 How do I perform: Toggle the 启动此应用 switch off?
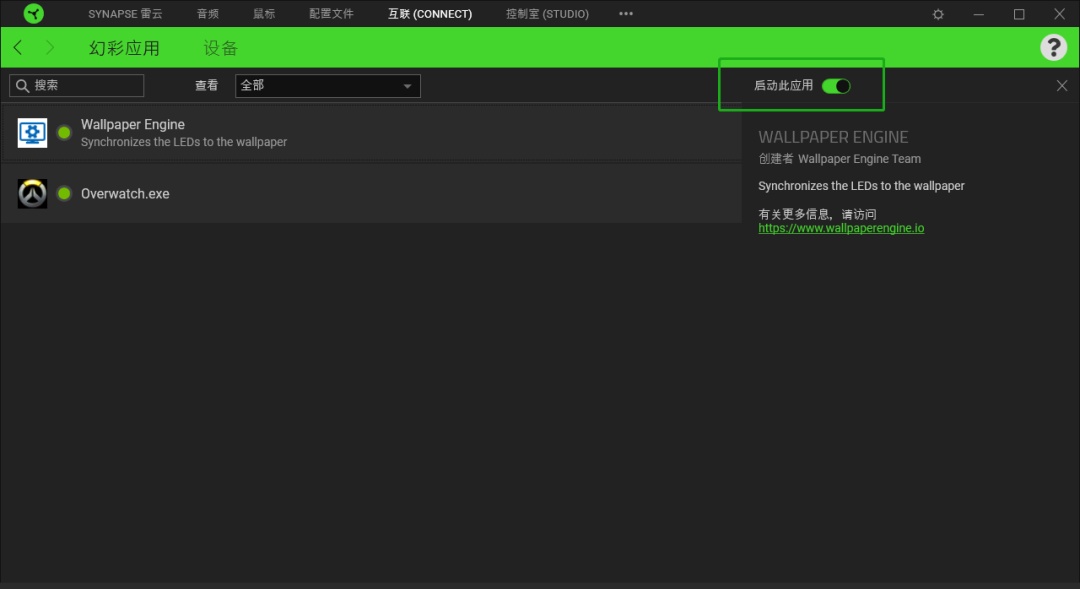(836, 86)
